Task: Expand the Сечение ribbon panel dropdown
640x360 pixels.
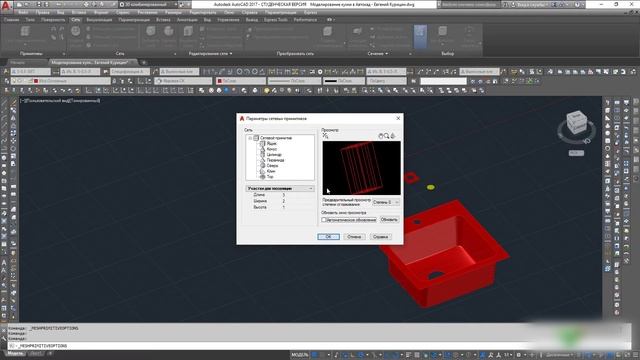Action: (x=377, y=53)
